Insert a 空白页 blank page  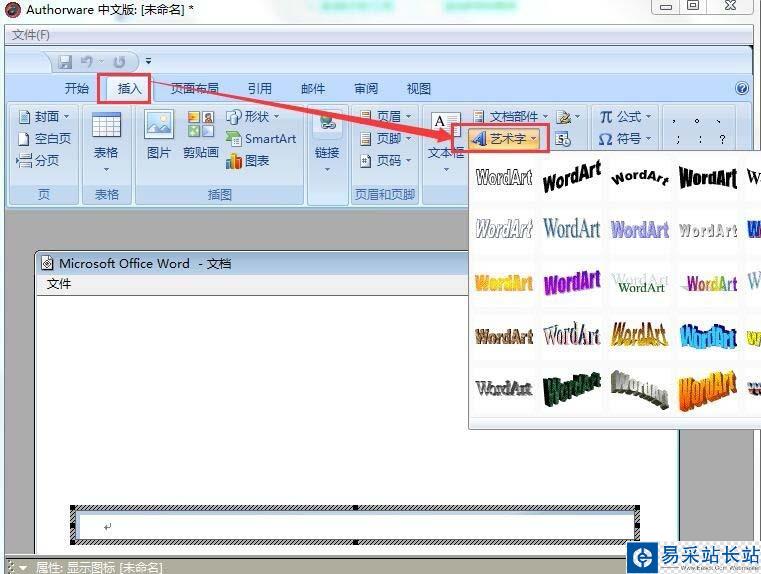click(44, 139)
